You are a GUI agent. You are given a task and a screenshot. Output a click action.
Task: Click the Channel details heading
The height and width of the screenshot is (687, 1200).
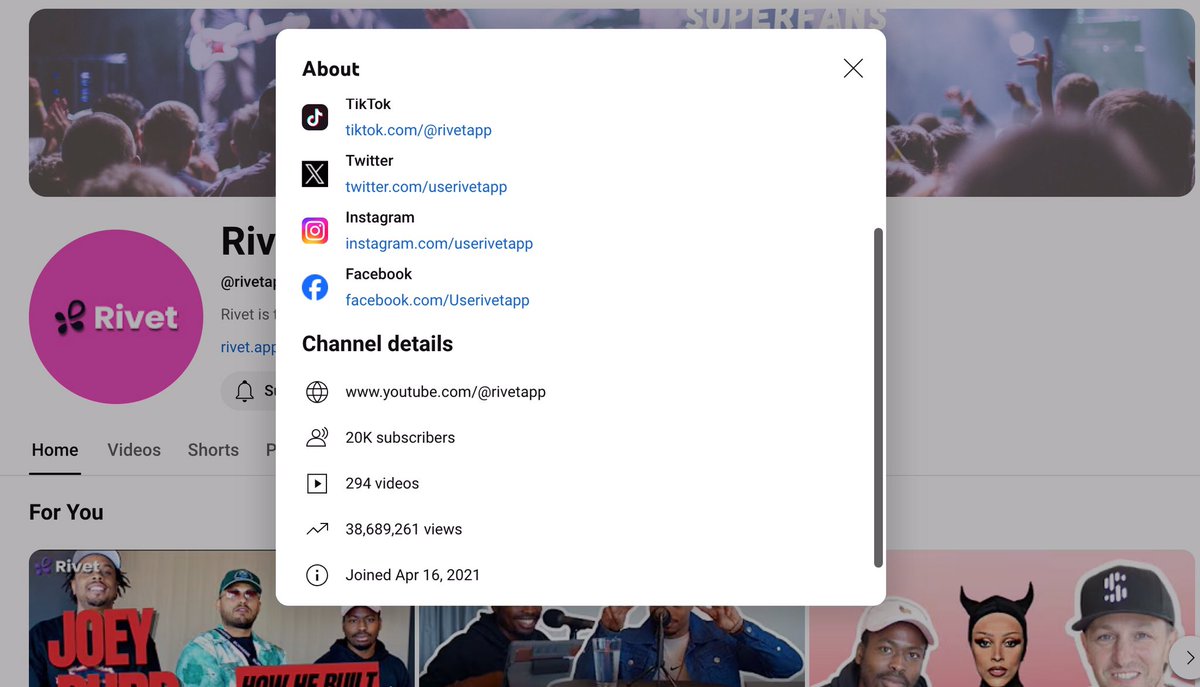coord(377,344)
